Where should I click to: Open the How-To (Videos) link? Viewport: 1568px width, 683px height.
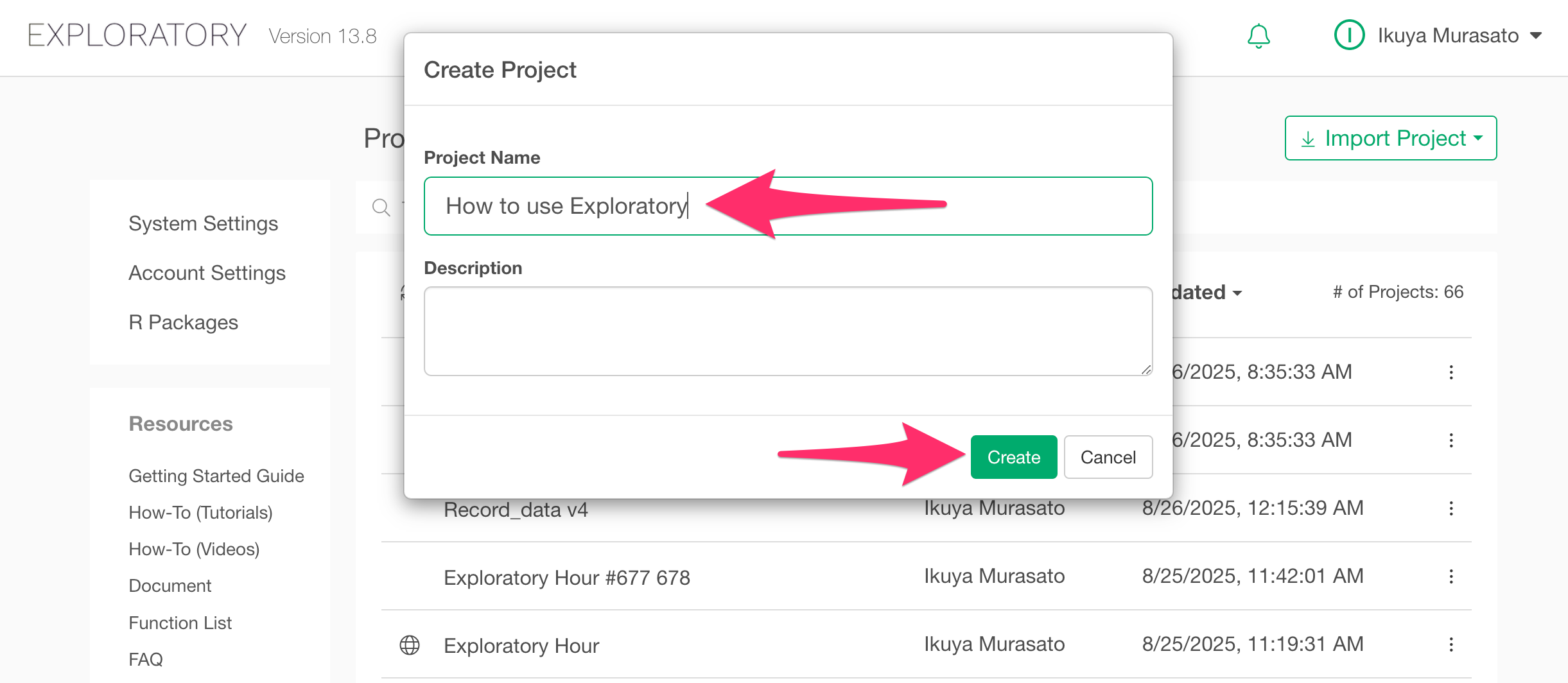tap(195, 549)
